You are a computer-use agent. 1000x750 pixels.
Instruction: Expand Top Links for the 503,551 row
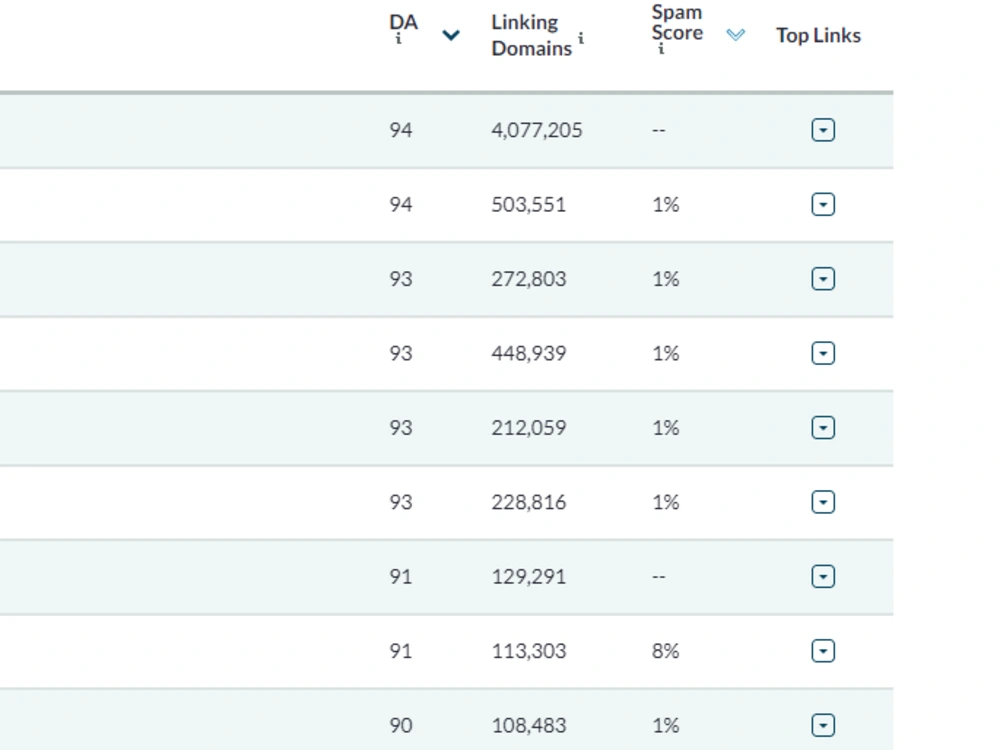tap(823, 205)
